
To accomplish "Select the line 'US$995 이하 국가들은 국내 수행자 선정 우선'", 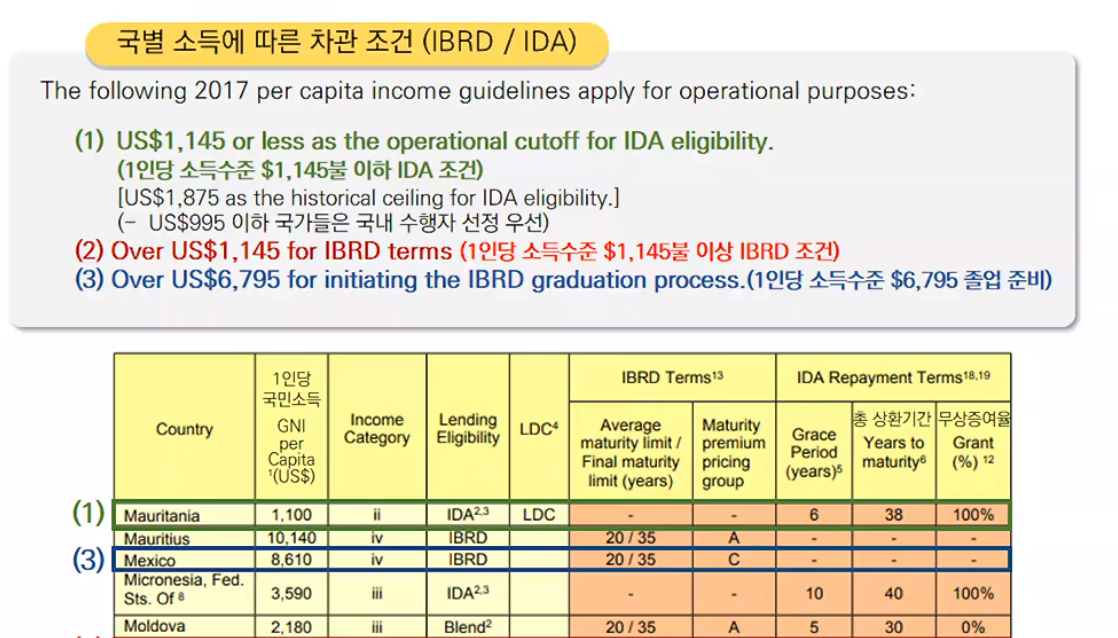I will [333, 223].
